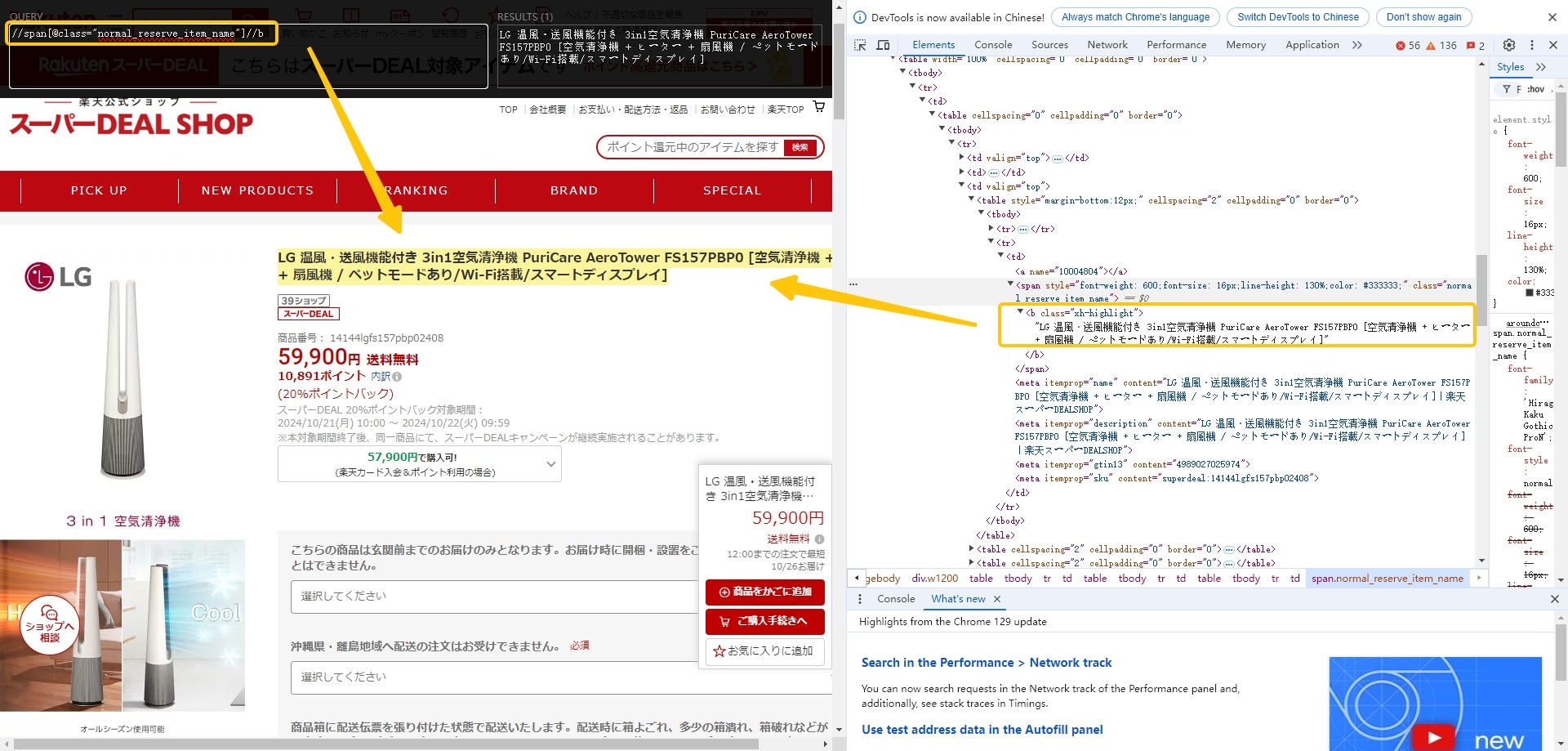Open DevTools customize three-dot menu

pyautogui.click(x=1532, y=45)
